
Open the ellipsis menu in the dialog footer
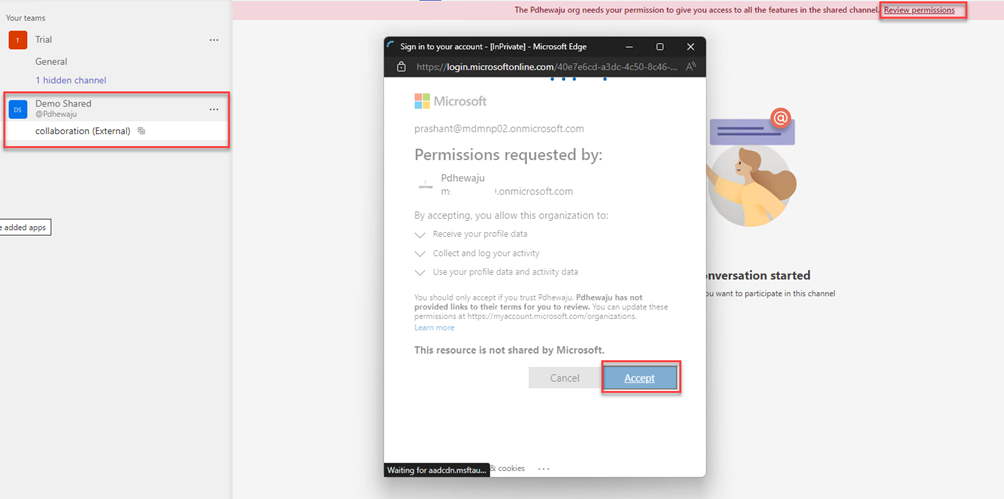[x=544, y=468]
